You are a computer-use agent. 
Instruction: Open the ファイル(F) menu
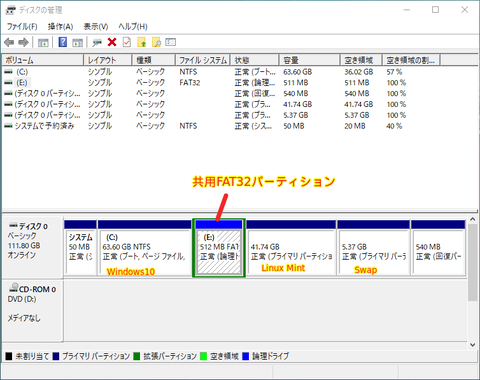(22, 26)
